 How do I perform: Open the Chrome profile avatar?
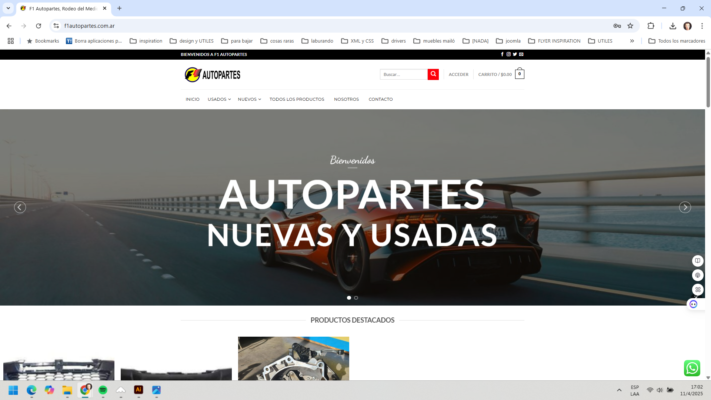tap(687, 26)
